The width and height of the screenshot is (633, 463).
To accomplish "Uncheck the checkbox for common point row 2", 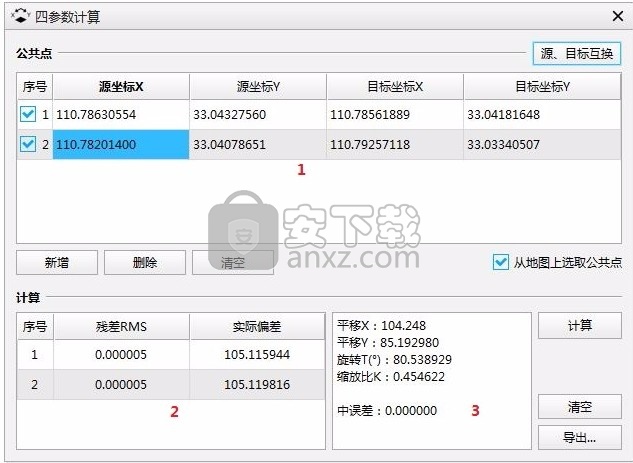I will tap(28, 144).
